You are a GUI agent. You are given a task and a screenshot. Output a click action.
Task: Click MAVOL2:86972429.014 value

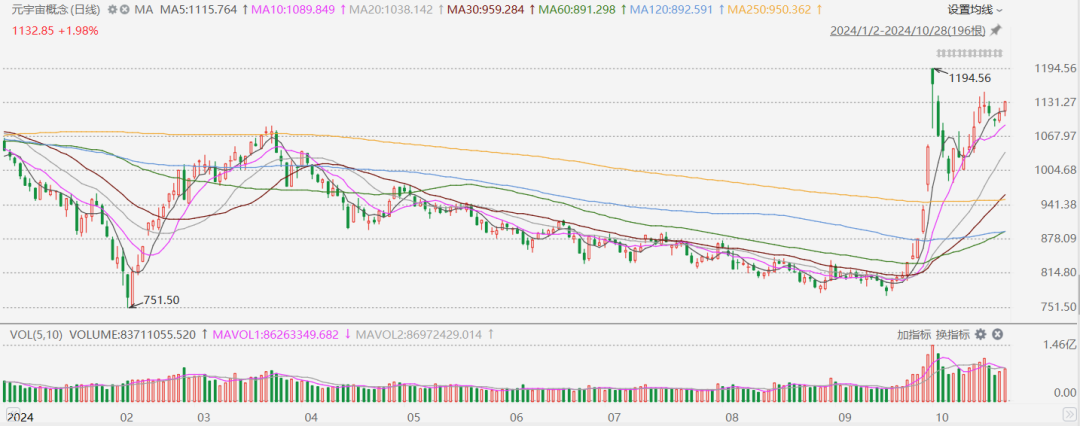[421, 334]
